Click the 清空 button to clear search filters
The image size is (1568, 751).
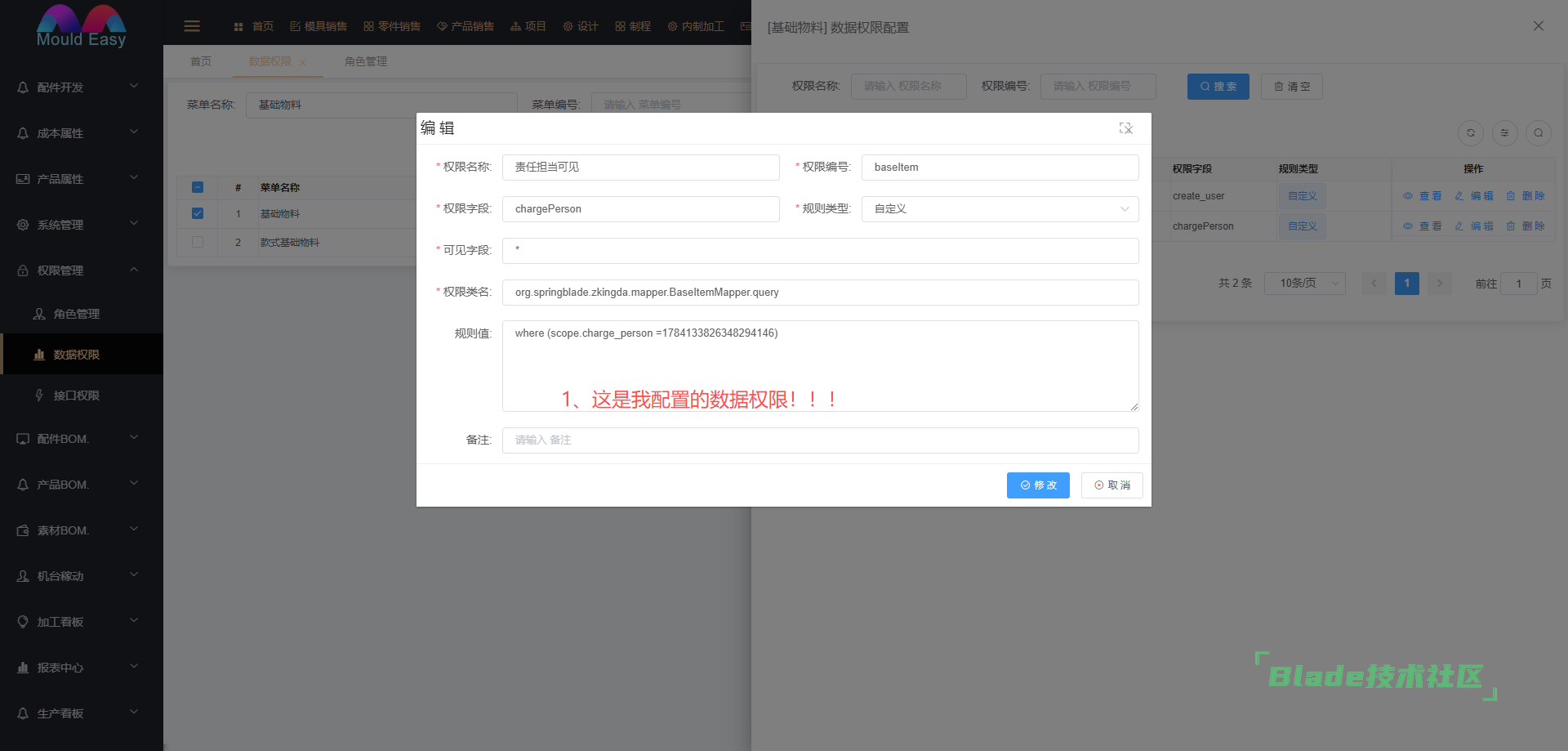click(1291, 86)
